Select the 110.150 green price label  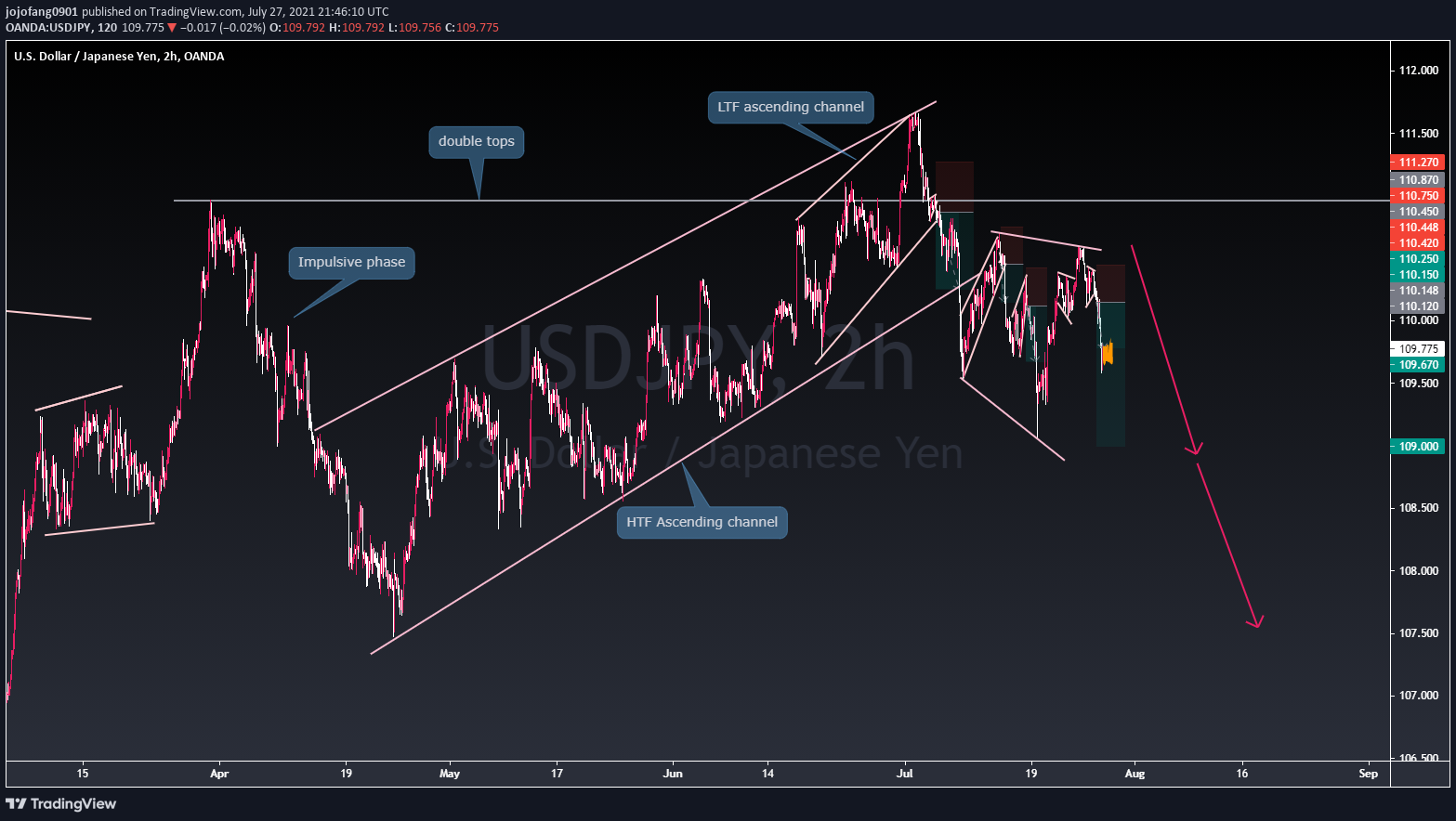click(1417, 274)
